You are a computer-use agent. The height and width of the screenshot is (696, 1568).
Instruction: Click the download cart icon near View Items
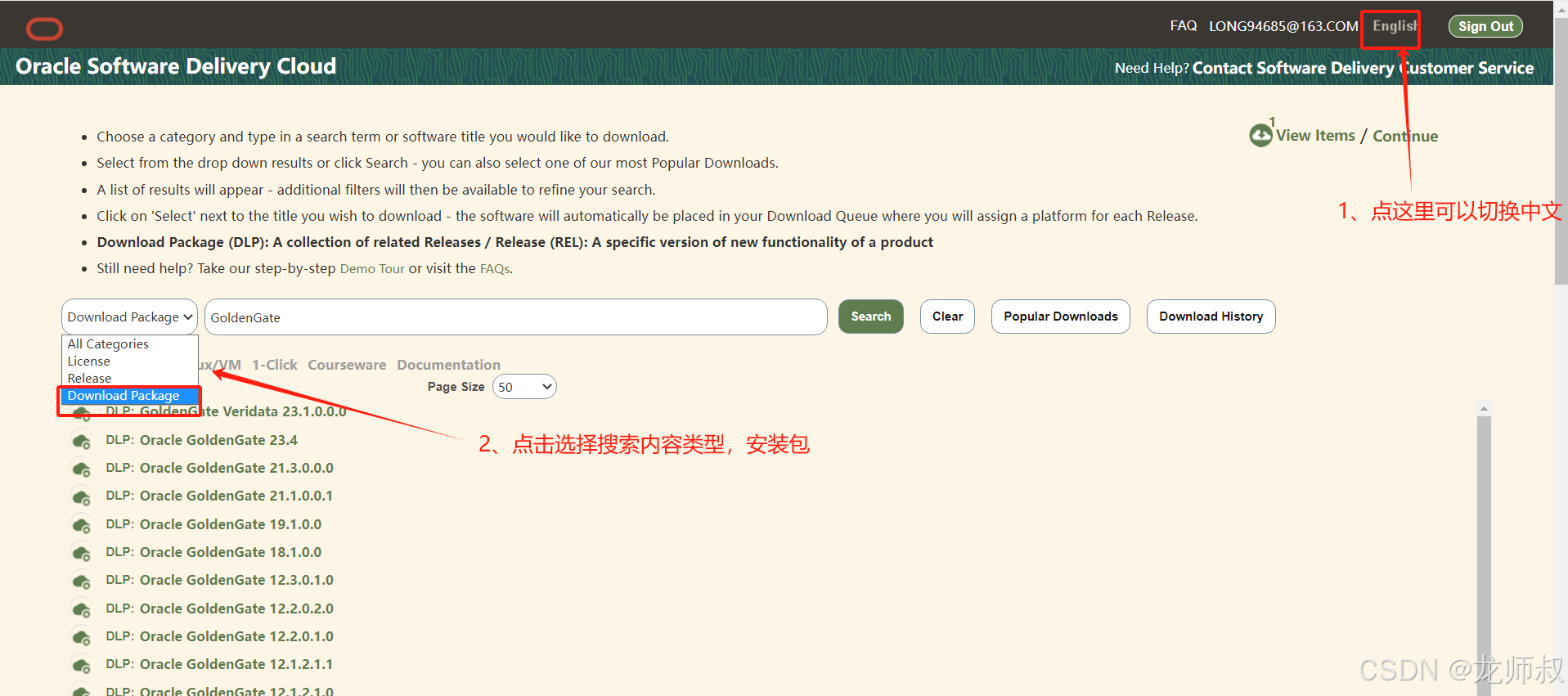(1260, 135)
